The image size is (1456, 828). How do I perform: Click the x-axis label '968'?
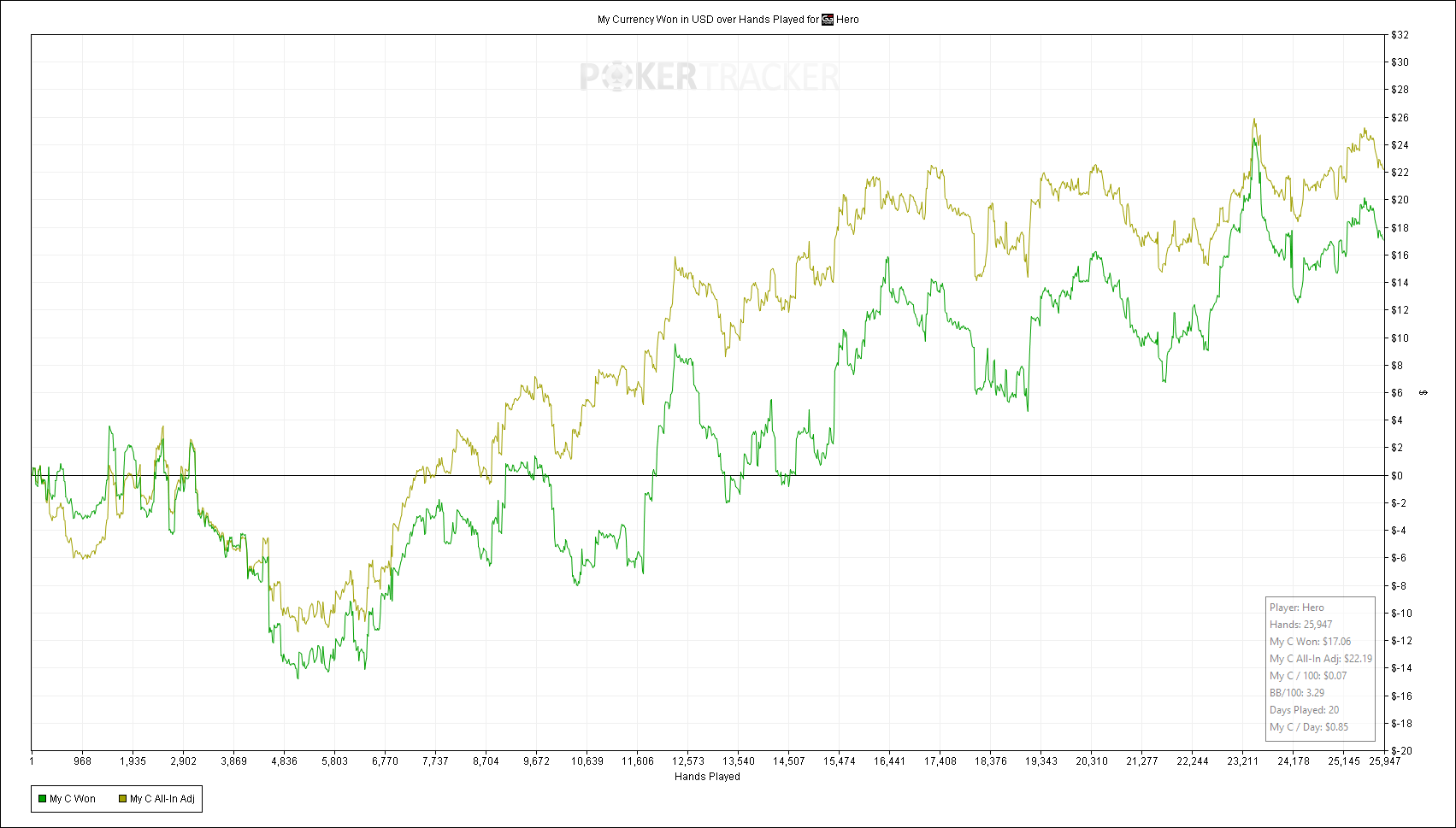(82, 761)
